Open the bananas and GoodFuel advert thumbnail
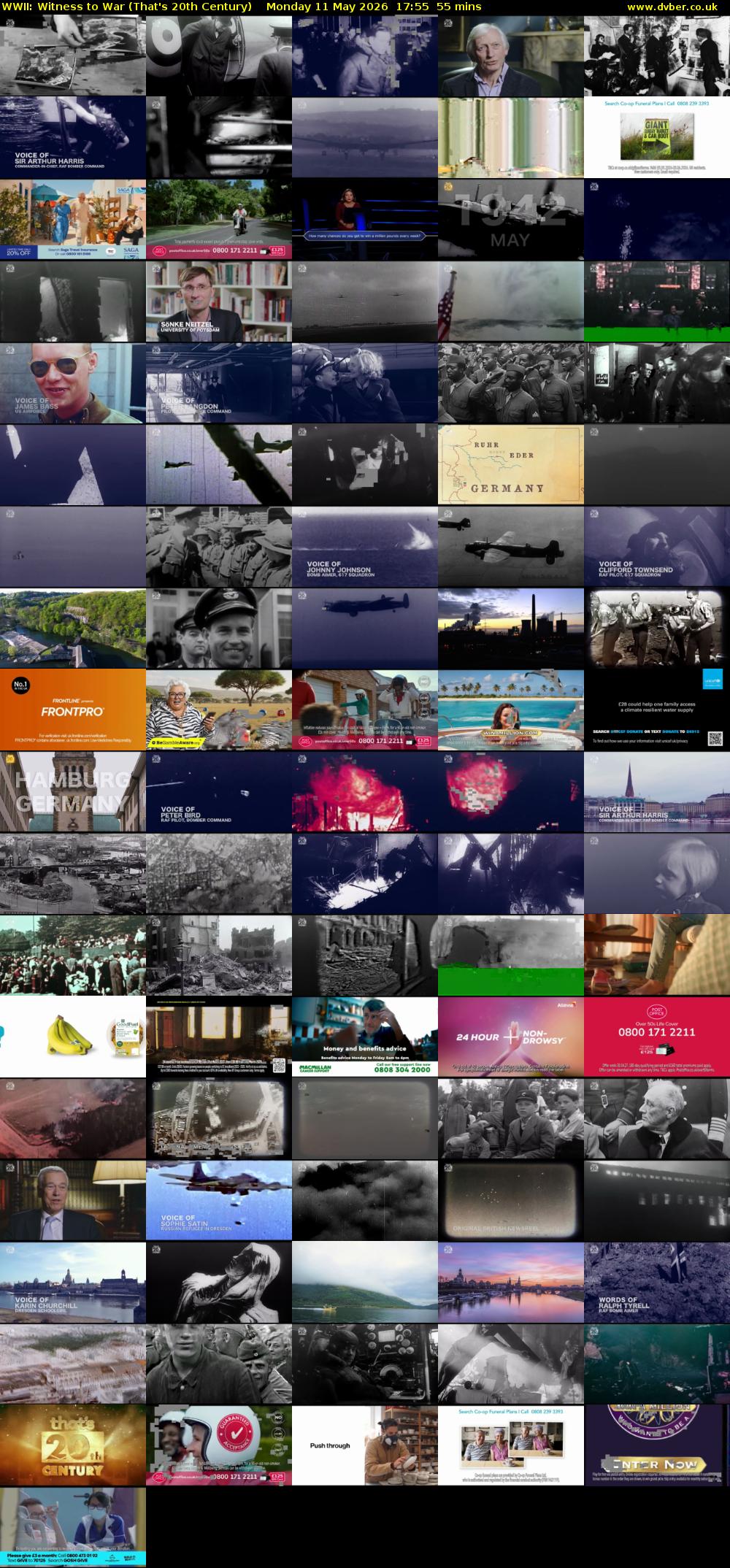This screenshot has height=1568, width=730. click(x=73, y=1037)
